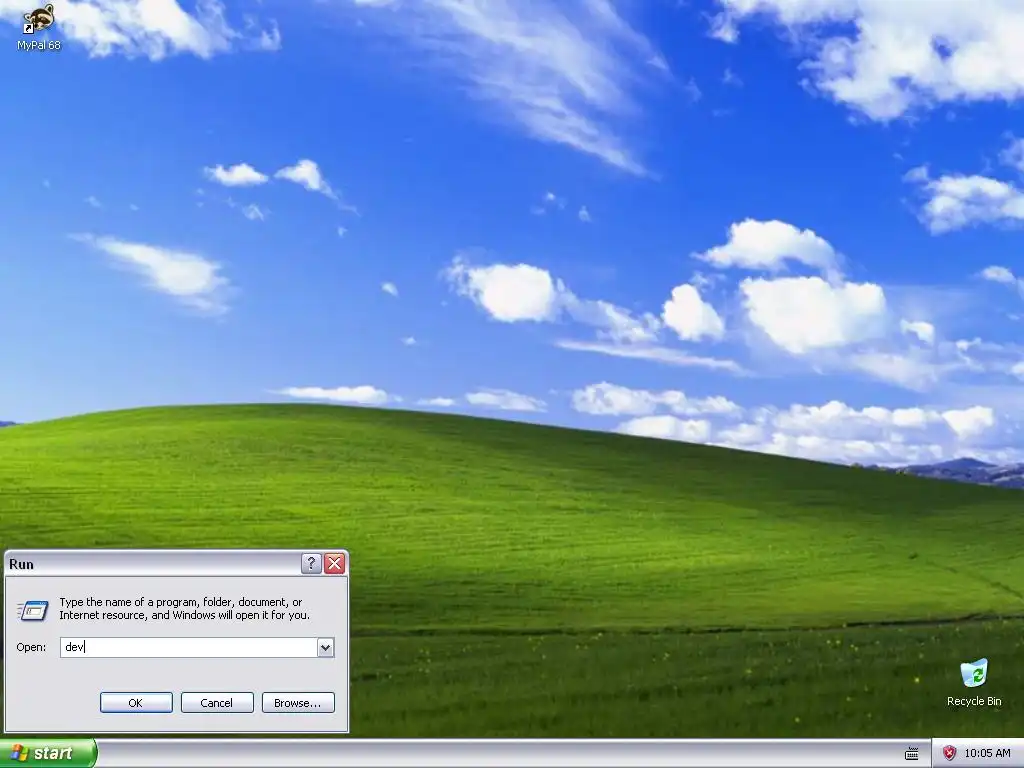The width and height of the screenshot is (1024, 768).
Task: Click the 10:05 AM taskbar clock
Action: point(987,754)
